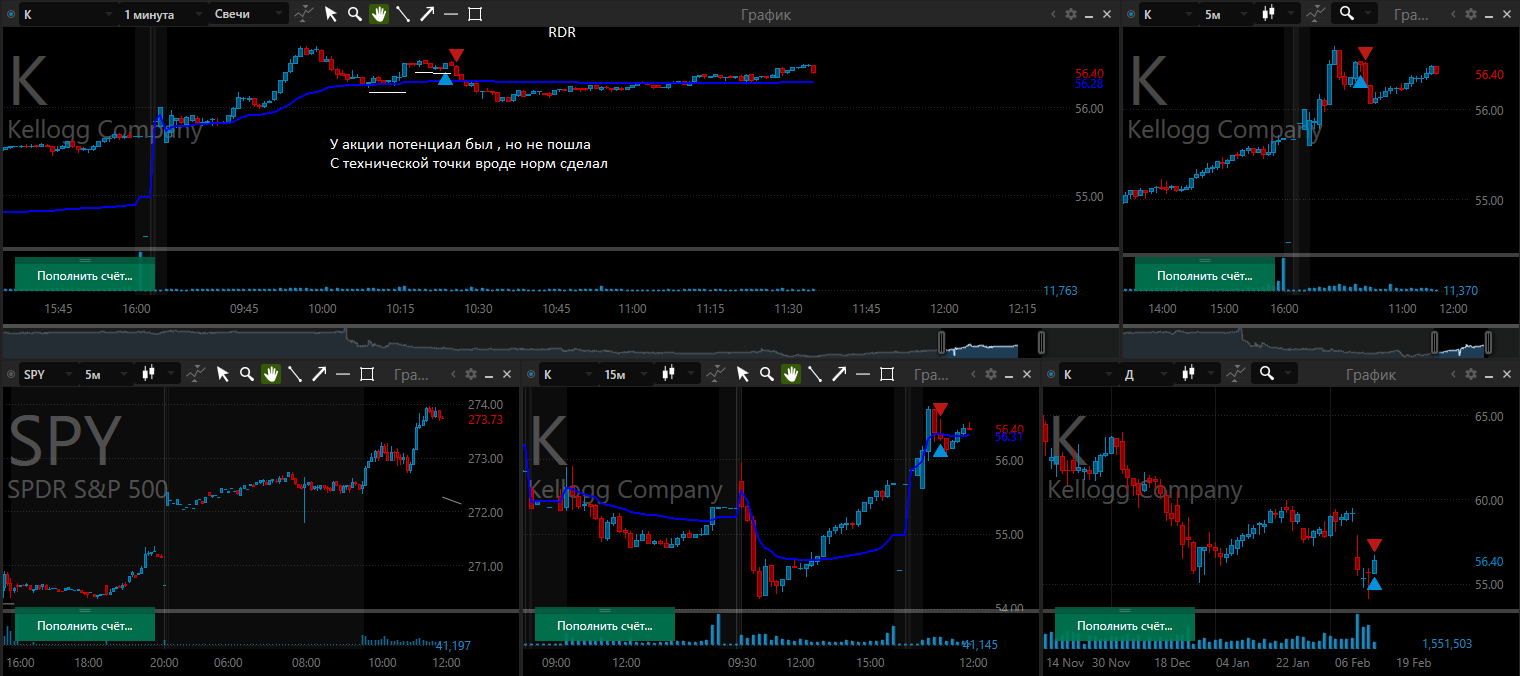Toggle the link radio of the 5м K chart
Viewport: 1520px width, 676px height.
click(x=1131, y=14)
